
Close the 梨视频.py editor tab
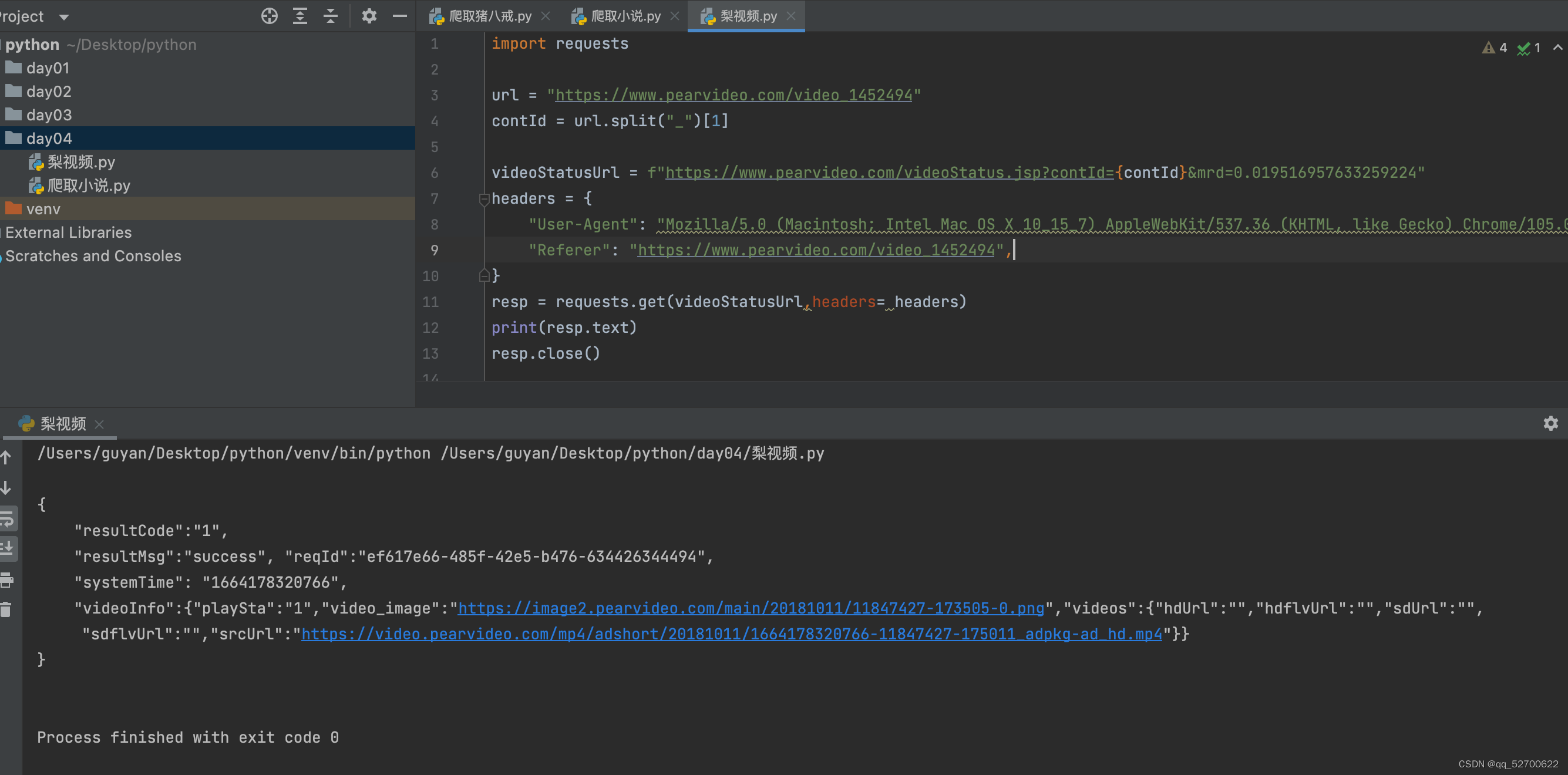[790, 16]
